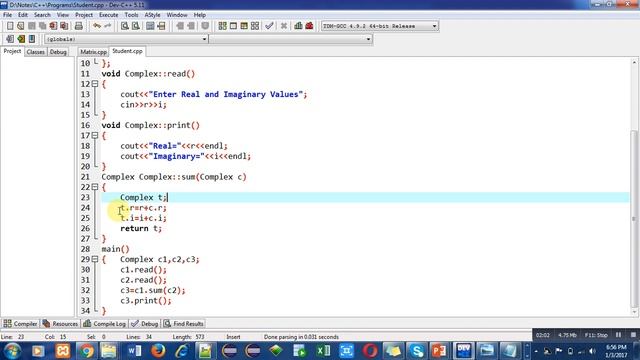Click the Syntax Check checkmark icon
The width and height of the screenshot is (640, 360).
[x=269, y=26]
